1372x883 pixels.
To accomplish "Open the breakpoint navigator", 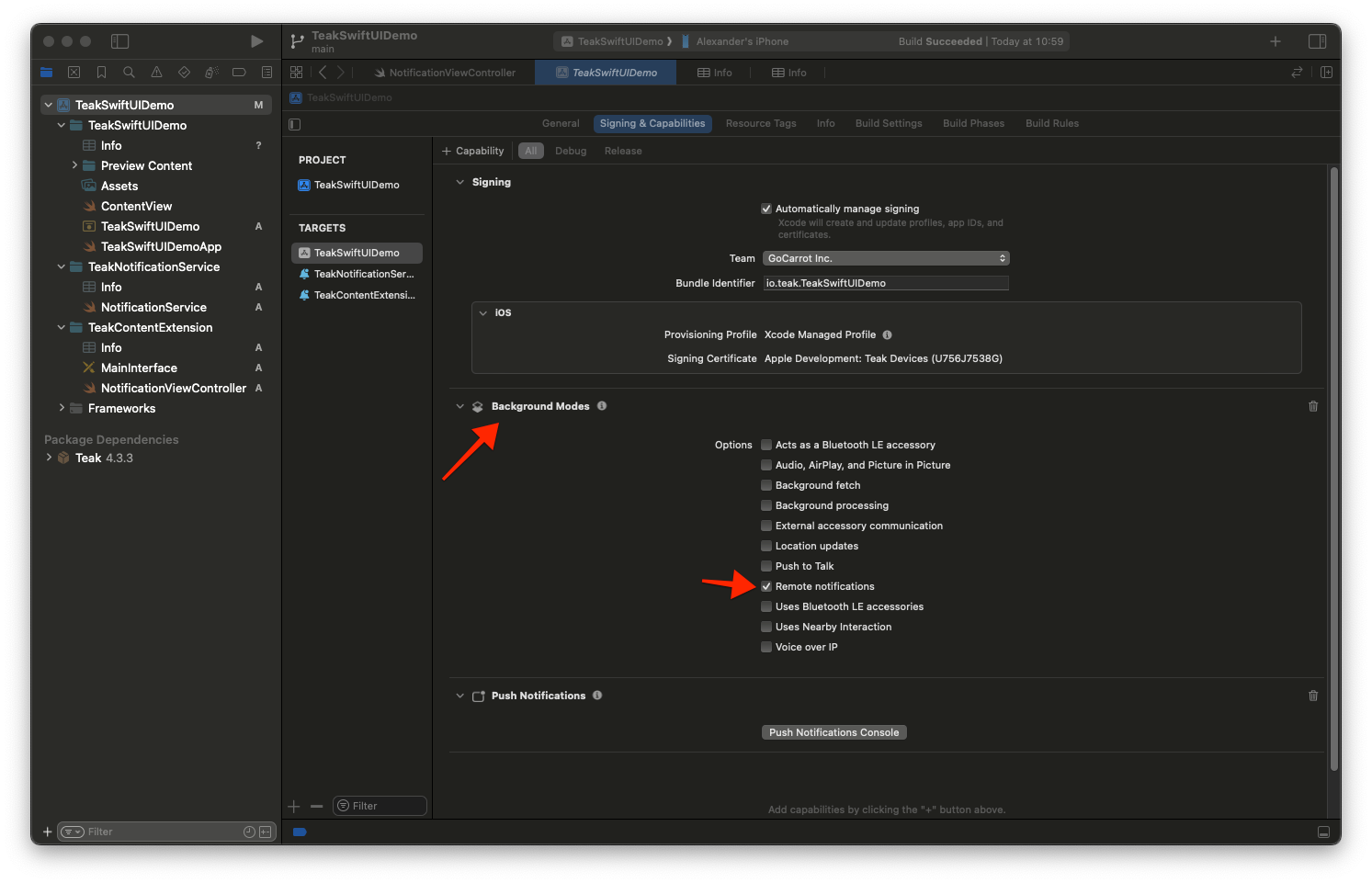I will [239, 72].
